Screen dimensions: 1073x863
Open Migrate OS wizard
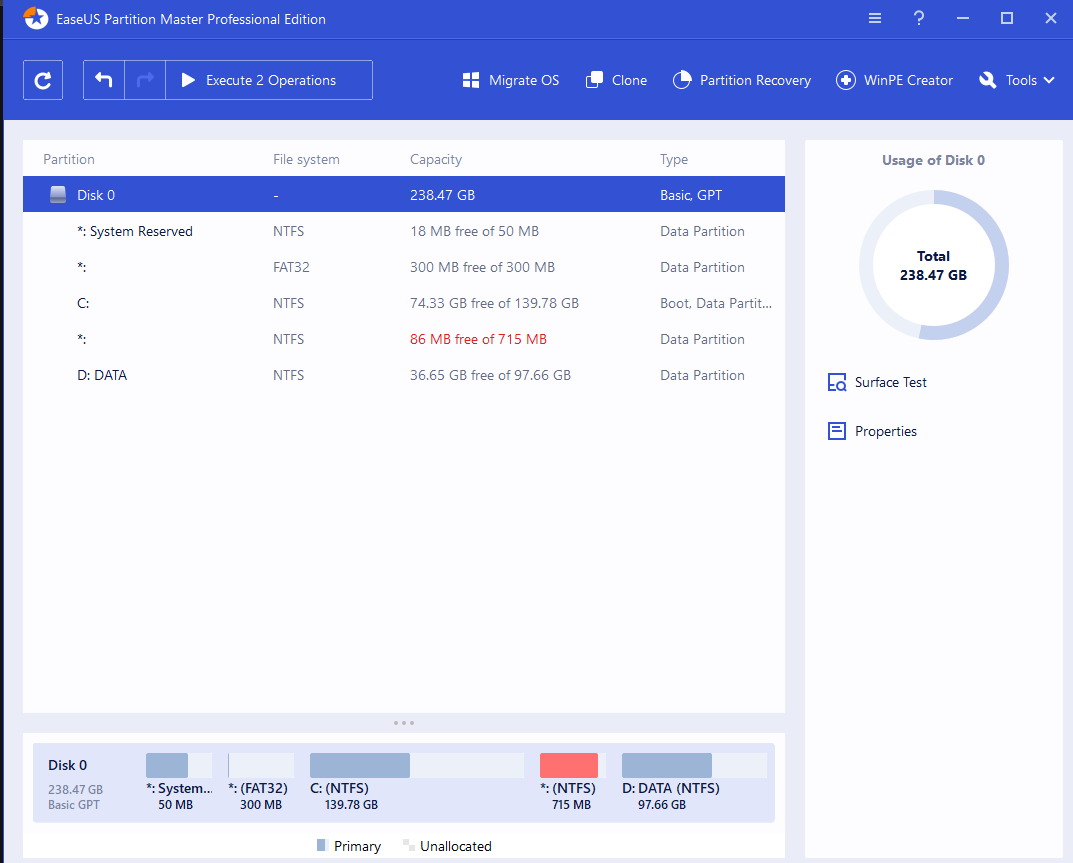pos(510,80)
